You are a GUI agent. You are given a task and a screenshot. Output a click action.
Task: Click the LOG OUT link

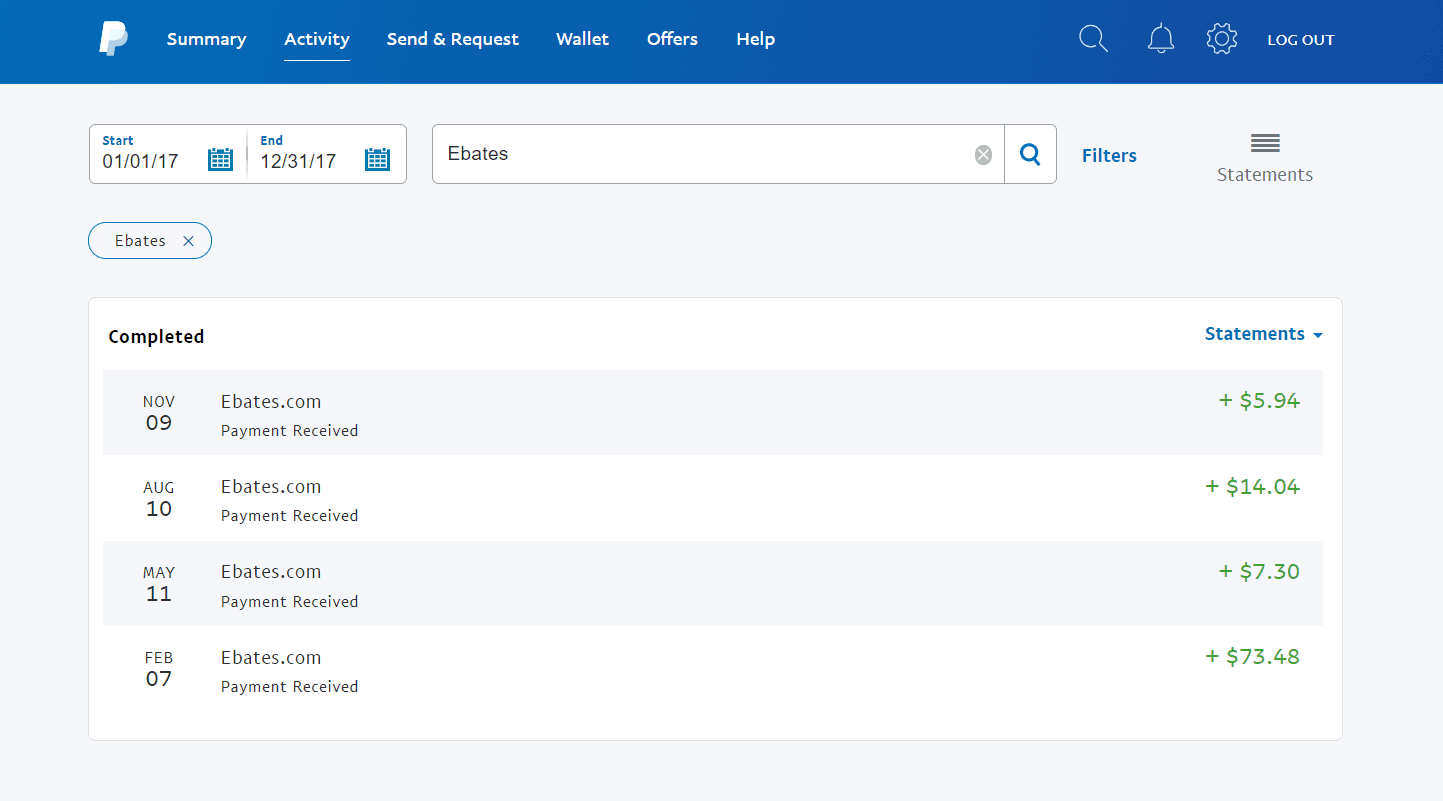click(x=1301, y=40)
